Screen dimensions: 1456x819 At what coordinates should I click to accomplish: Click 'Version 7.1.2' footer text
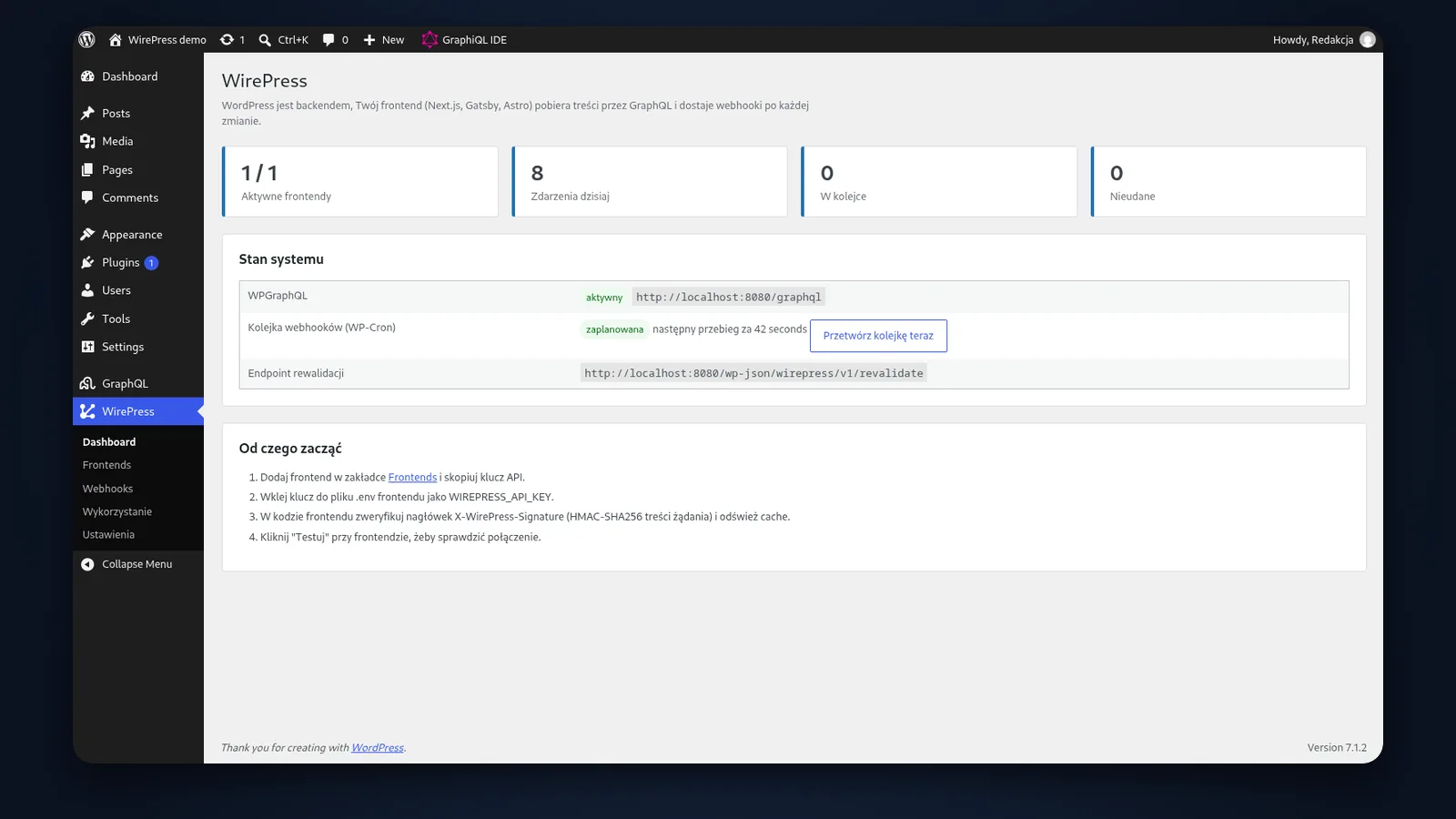tap(1337, 748)
